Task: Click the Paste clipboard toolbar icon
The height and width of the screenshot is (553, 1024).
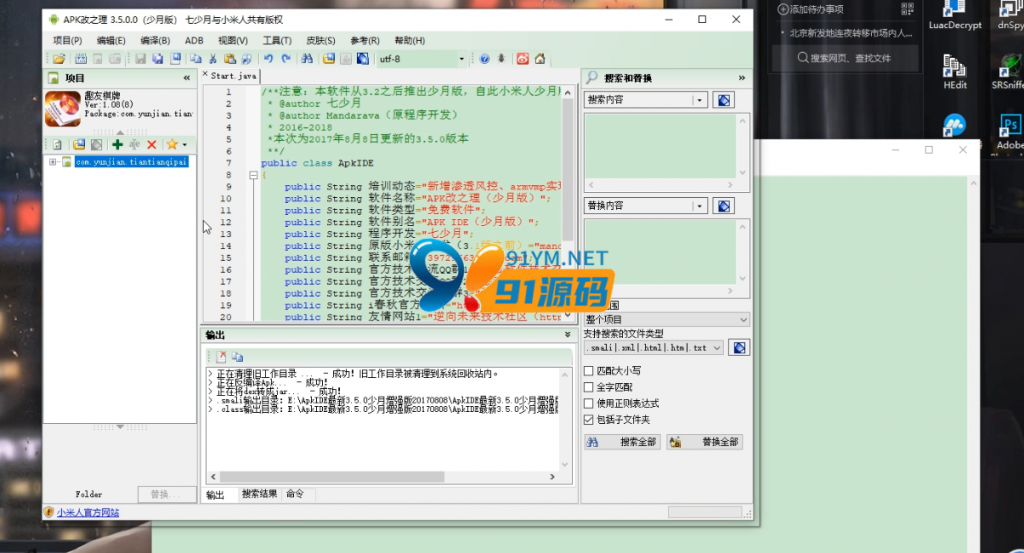Action: coord(230,59)
